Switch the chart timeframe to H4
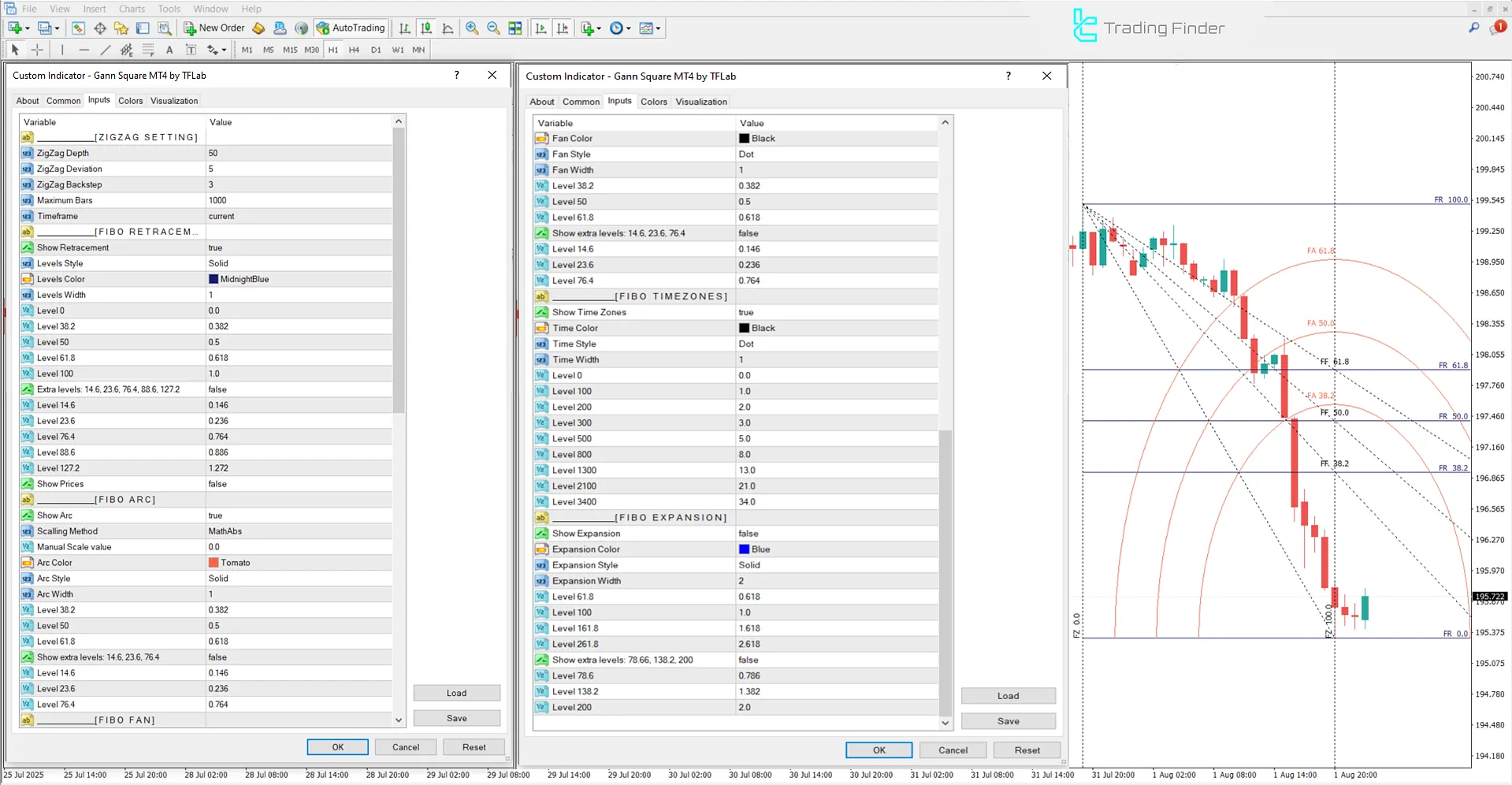Viewport: 1512px width, 785px height. (354, 49)
